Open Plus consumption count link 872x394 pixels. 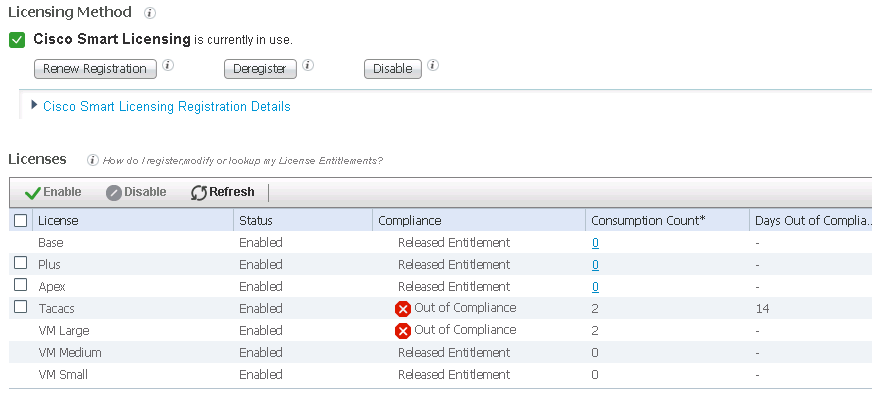[595, 265]
